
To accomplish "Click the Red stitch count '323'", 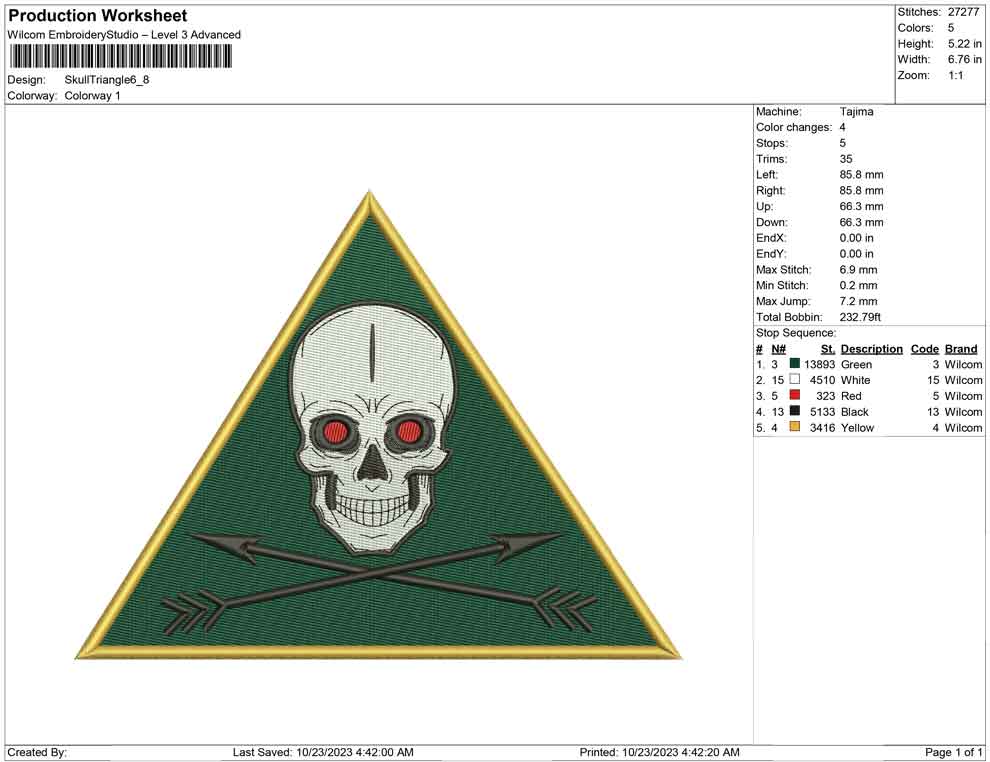I will 825,396.
